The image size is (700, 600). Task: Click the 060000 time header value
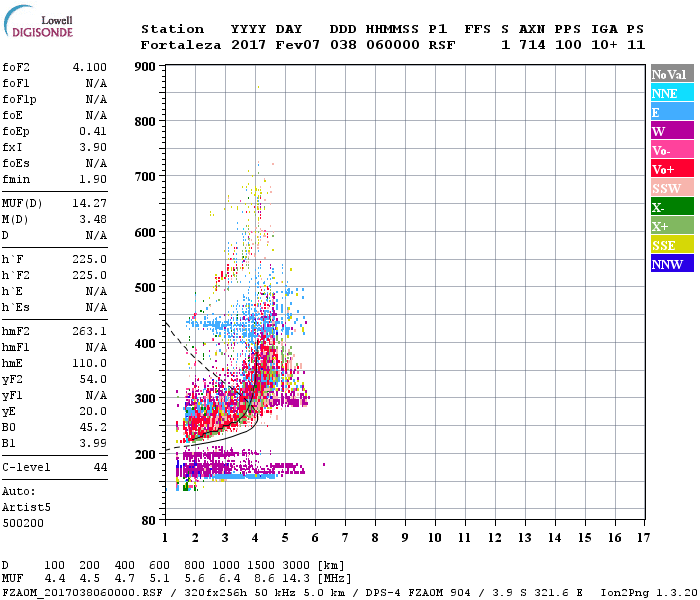(x=393, y=45)
